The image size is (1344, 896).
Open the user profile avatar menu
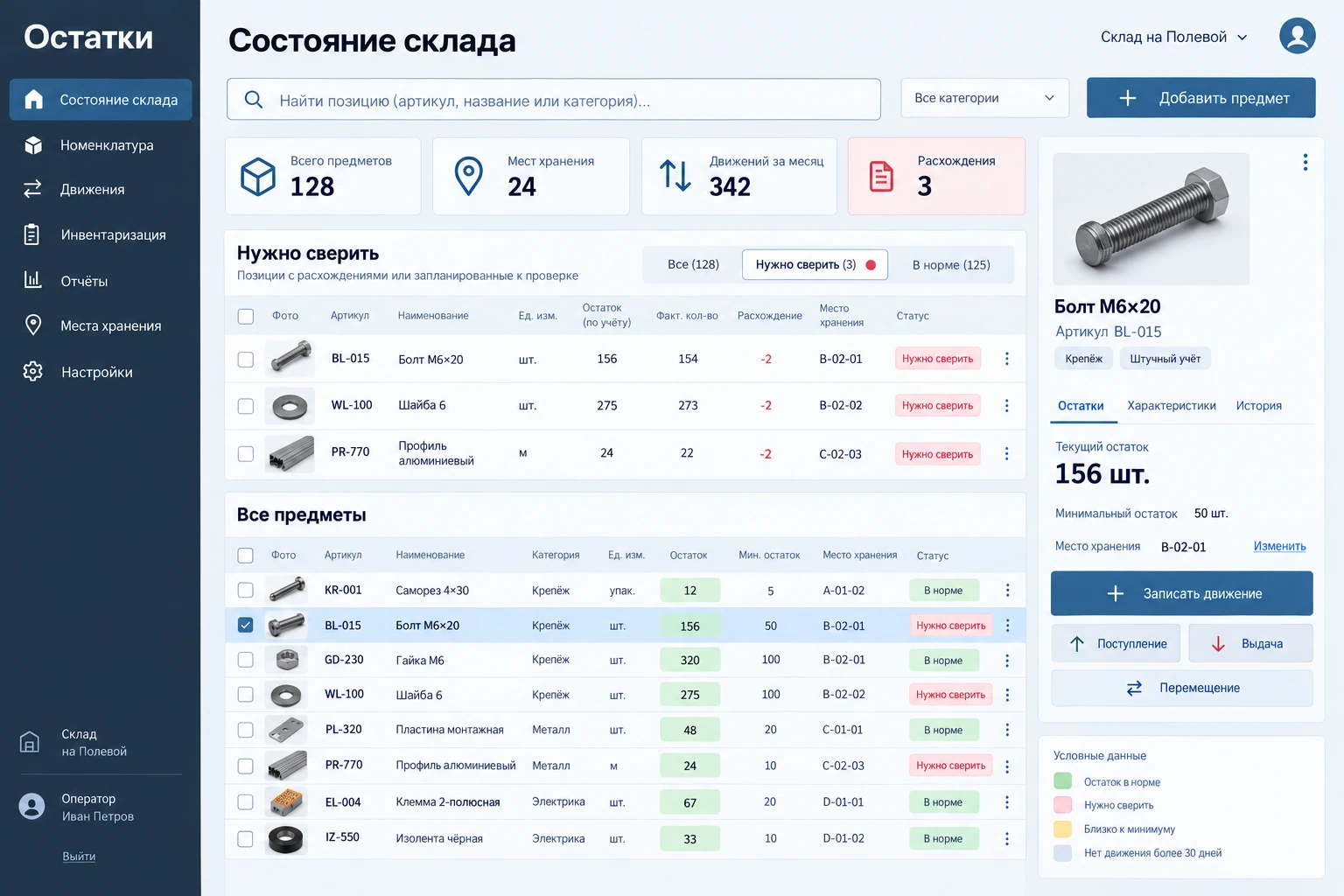(x=1297, y=36)
